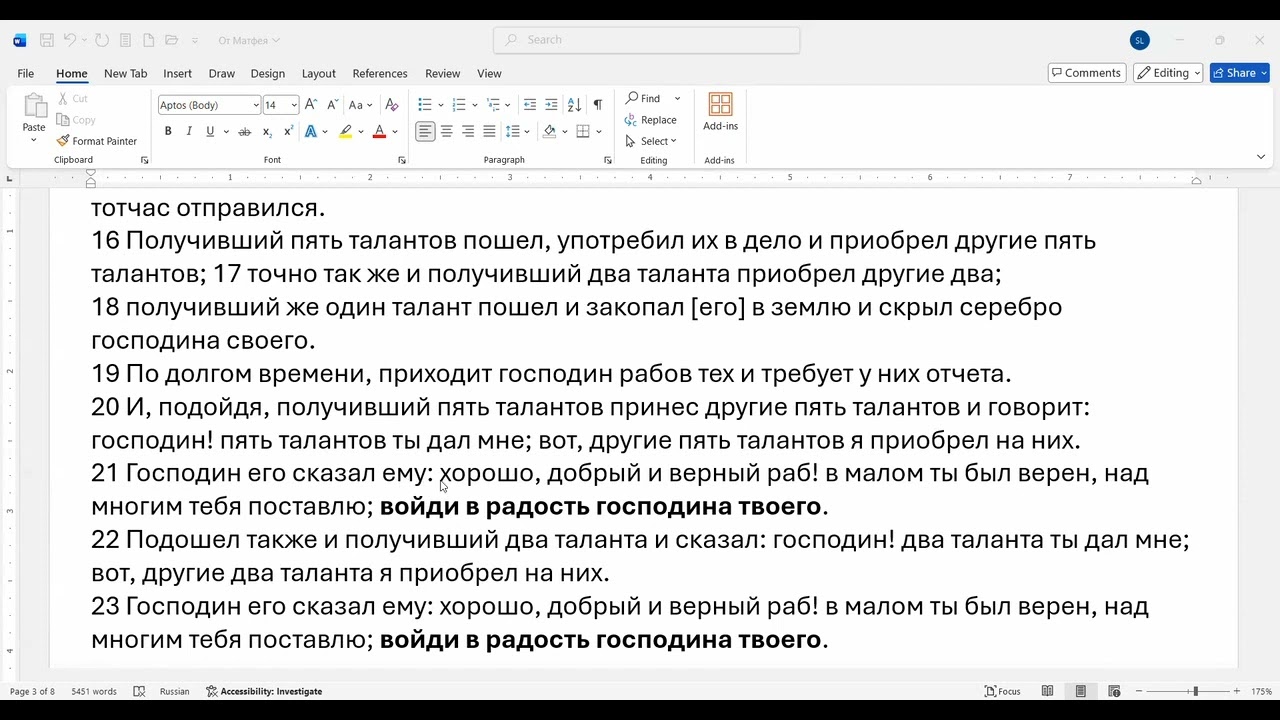The height and width of the screenshot is (720, 1280).
Task: Open line and paragraph spacing
Action: (513, 131)
